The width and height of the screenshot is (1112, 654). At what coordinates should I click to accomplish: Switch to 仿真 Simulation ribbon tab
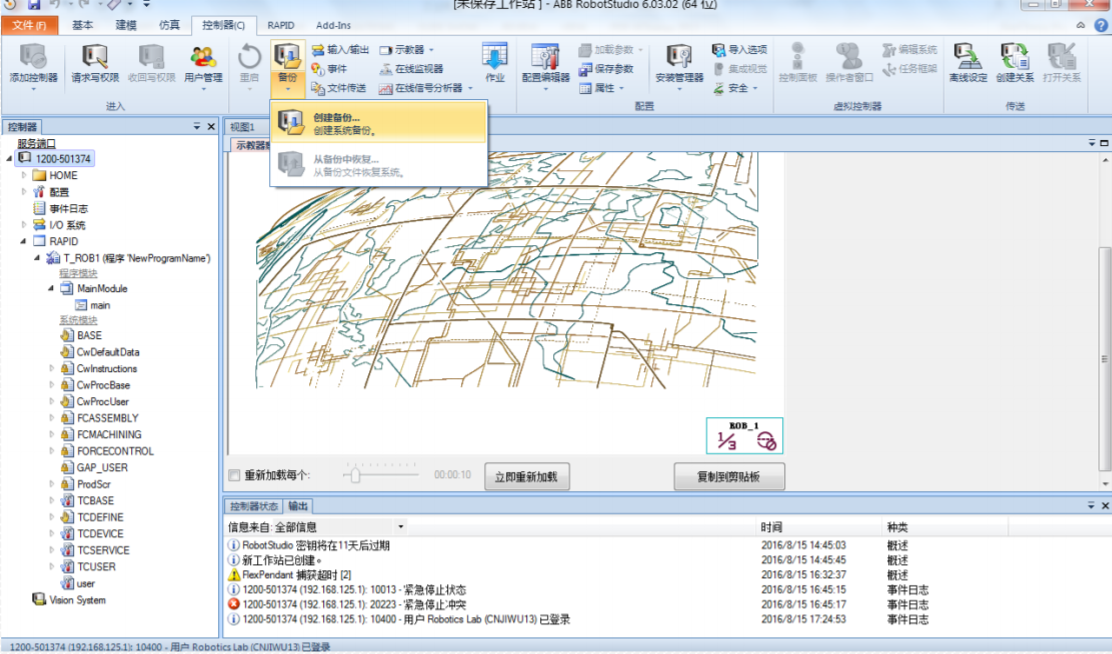tap(169, 25)
